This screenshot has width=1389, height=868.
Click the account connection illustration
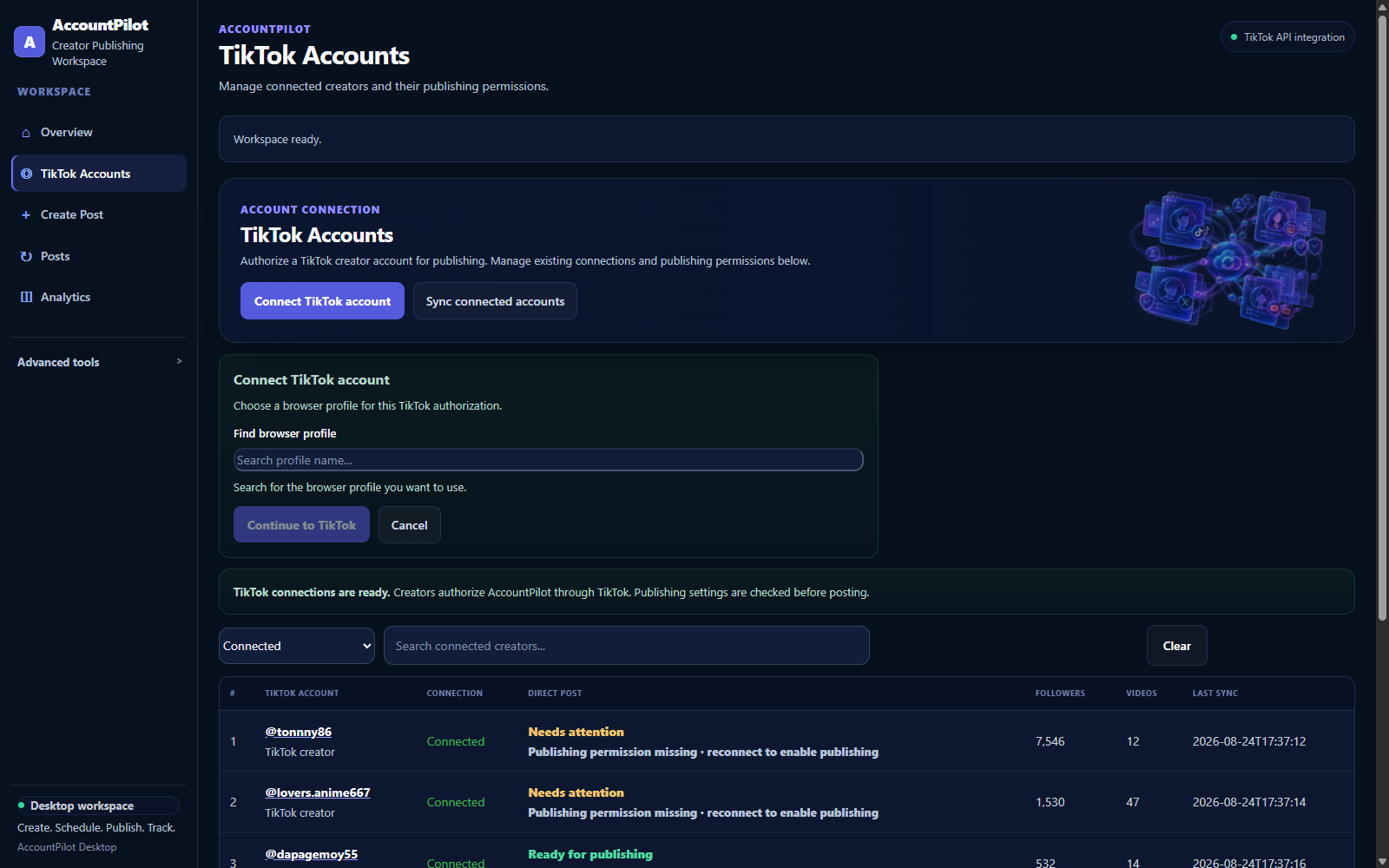pos(1229,260)
